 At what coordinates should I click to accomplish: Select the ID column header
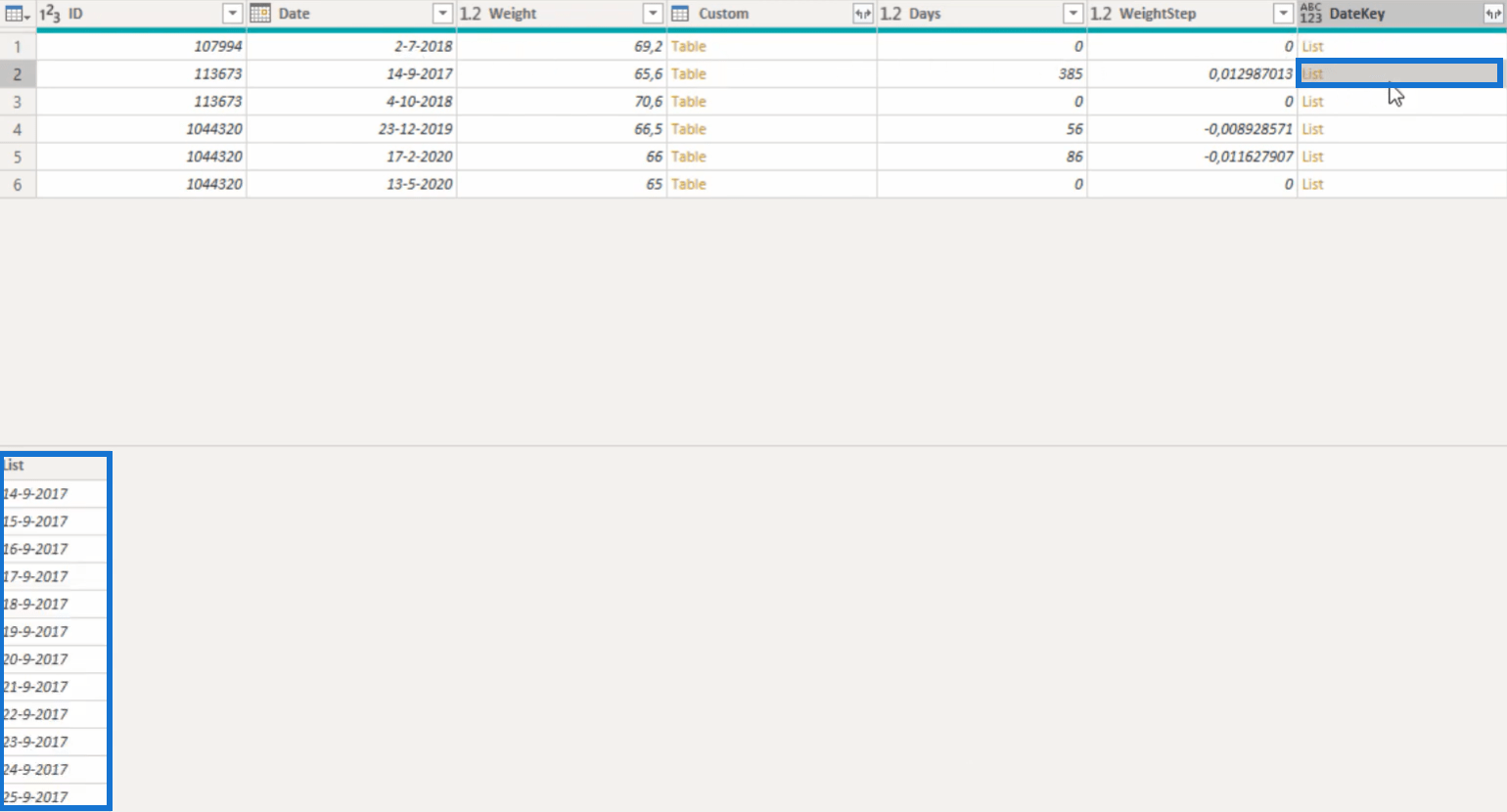(141, 14)
